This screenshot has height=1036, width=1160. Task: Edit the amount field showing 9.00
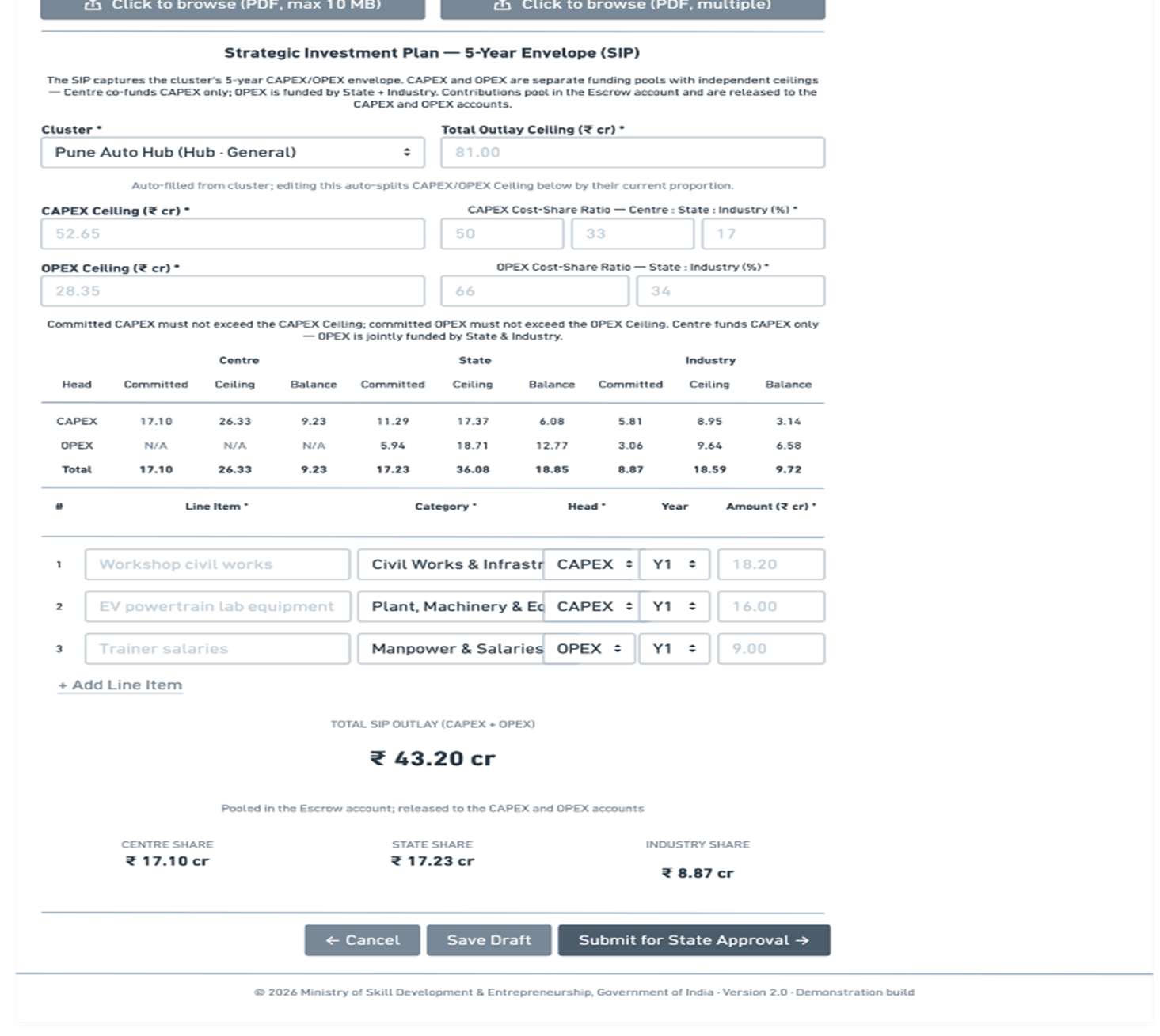[x=771, y=648]
